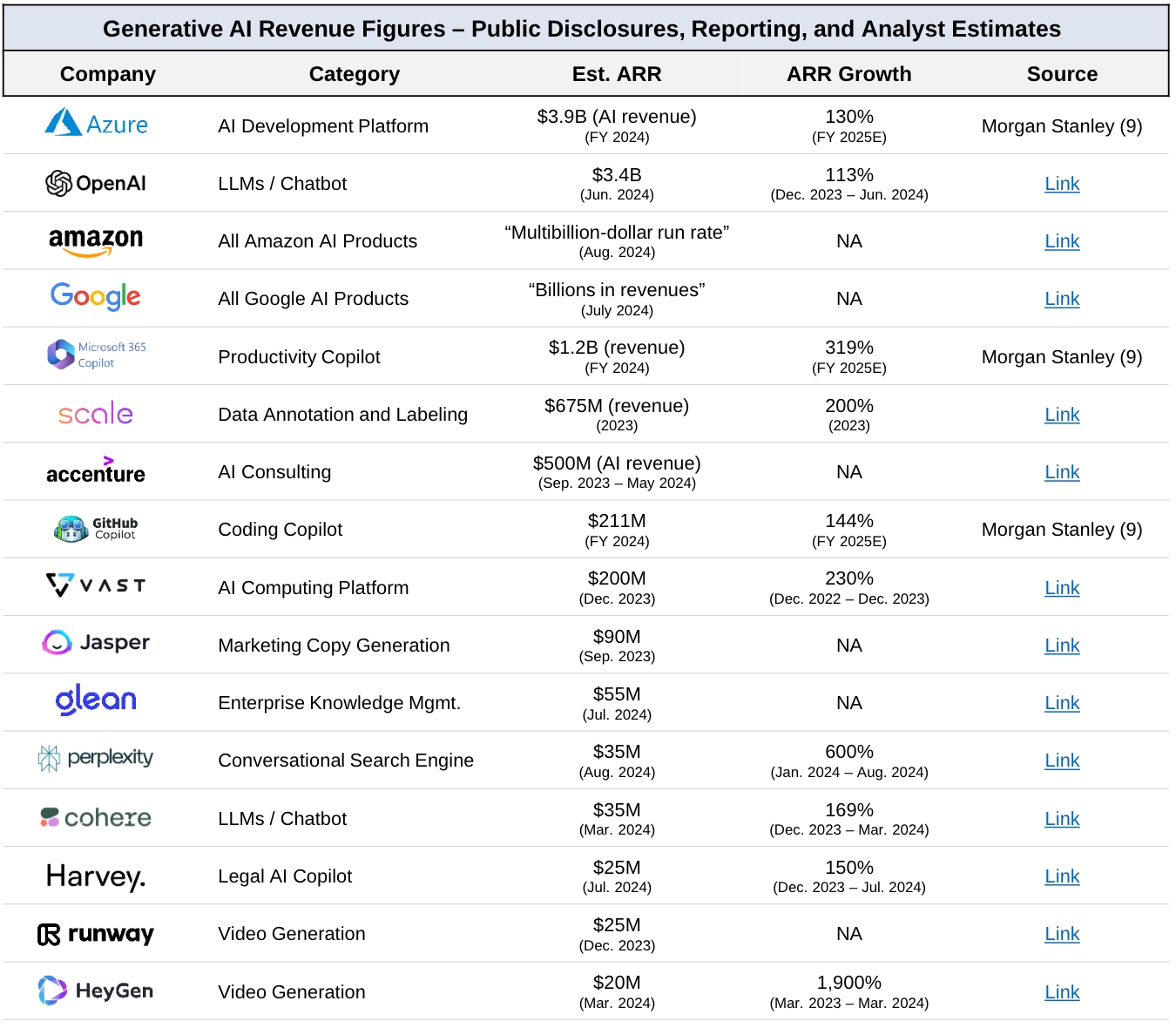Click the Est. ARR column header
Viewport: 1176px width, 1028px height.
pyautogui.click(x=616, y=74)
